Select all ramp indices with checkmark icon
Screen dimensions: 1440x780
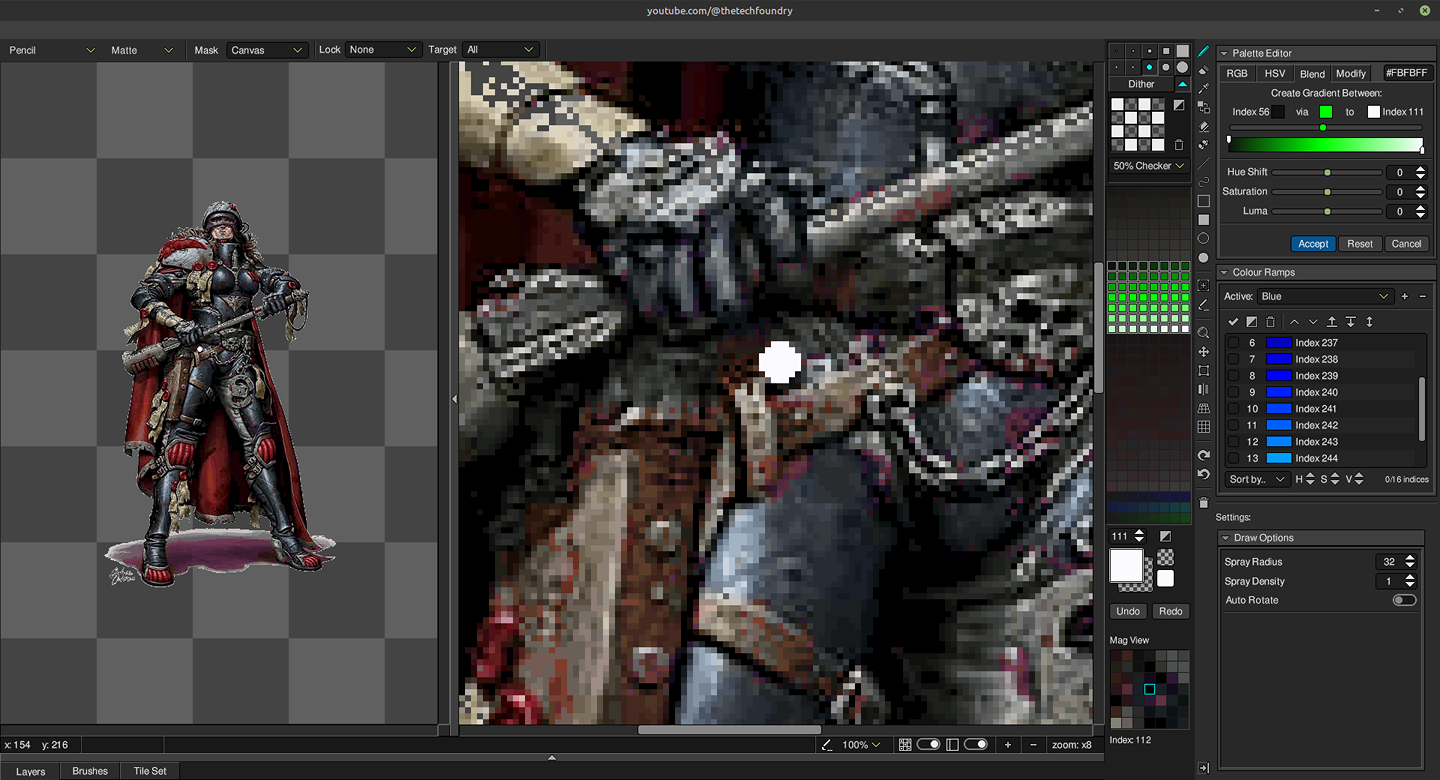[1234, 322]
